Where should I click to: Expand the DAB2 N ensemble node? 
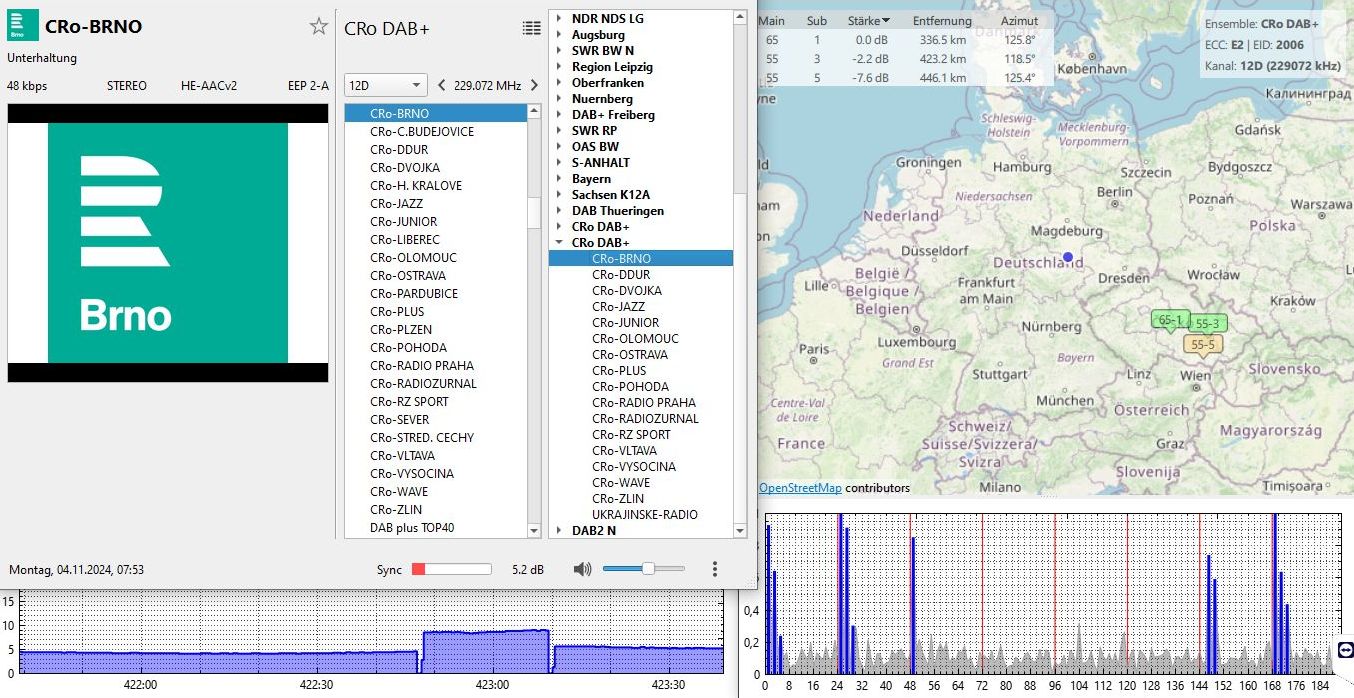coord(558,531)
